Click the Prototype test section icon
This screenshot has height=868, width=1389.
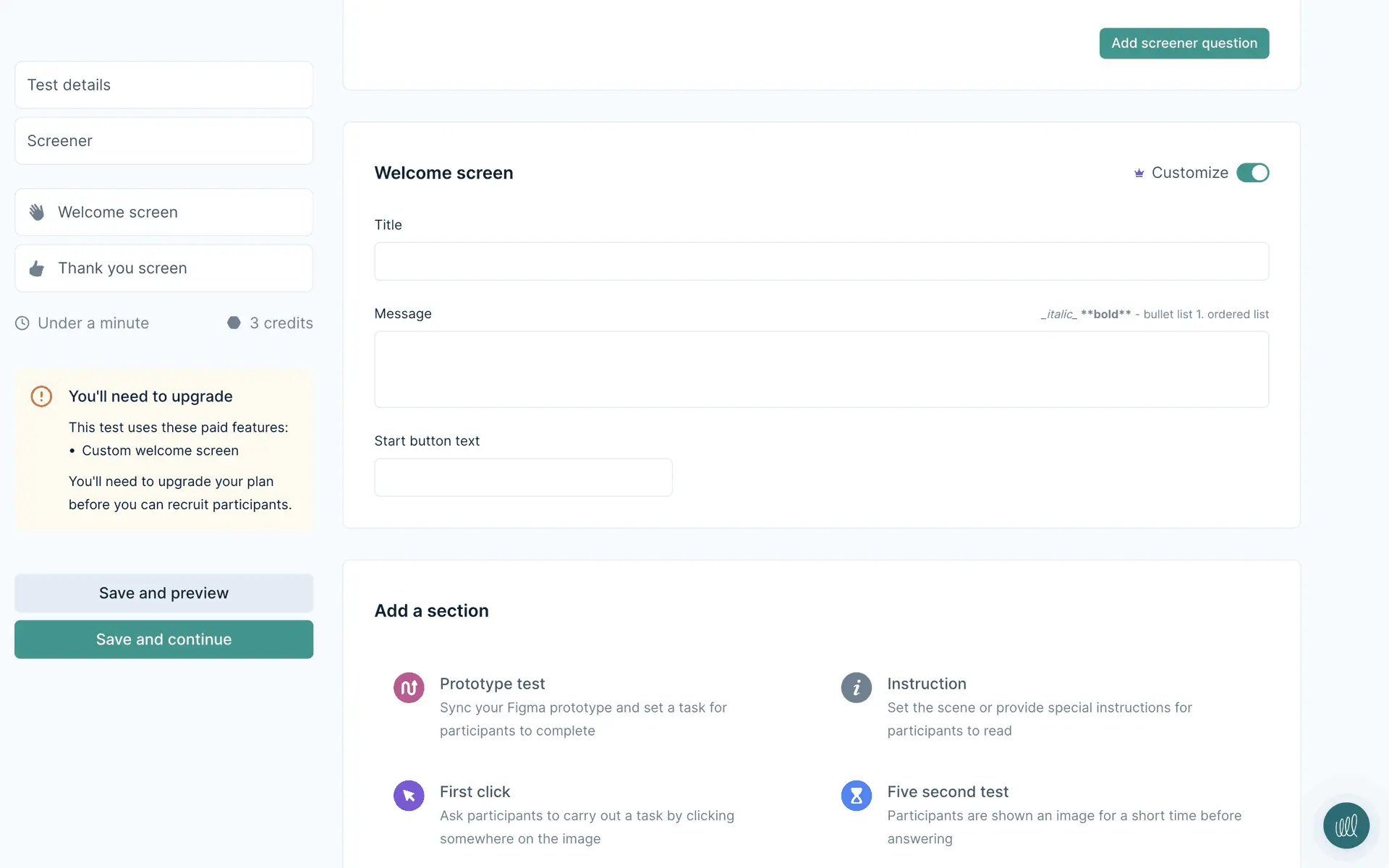(409, 687)
